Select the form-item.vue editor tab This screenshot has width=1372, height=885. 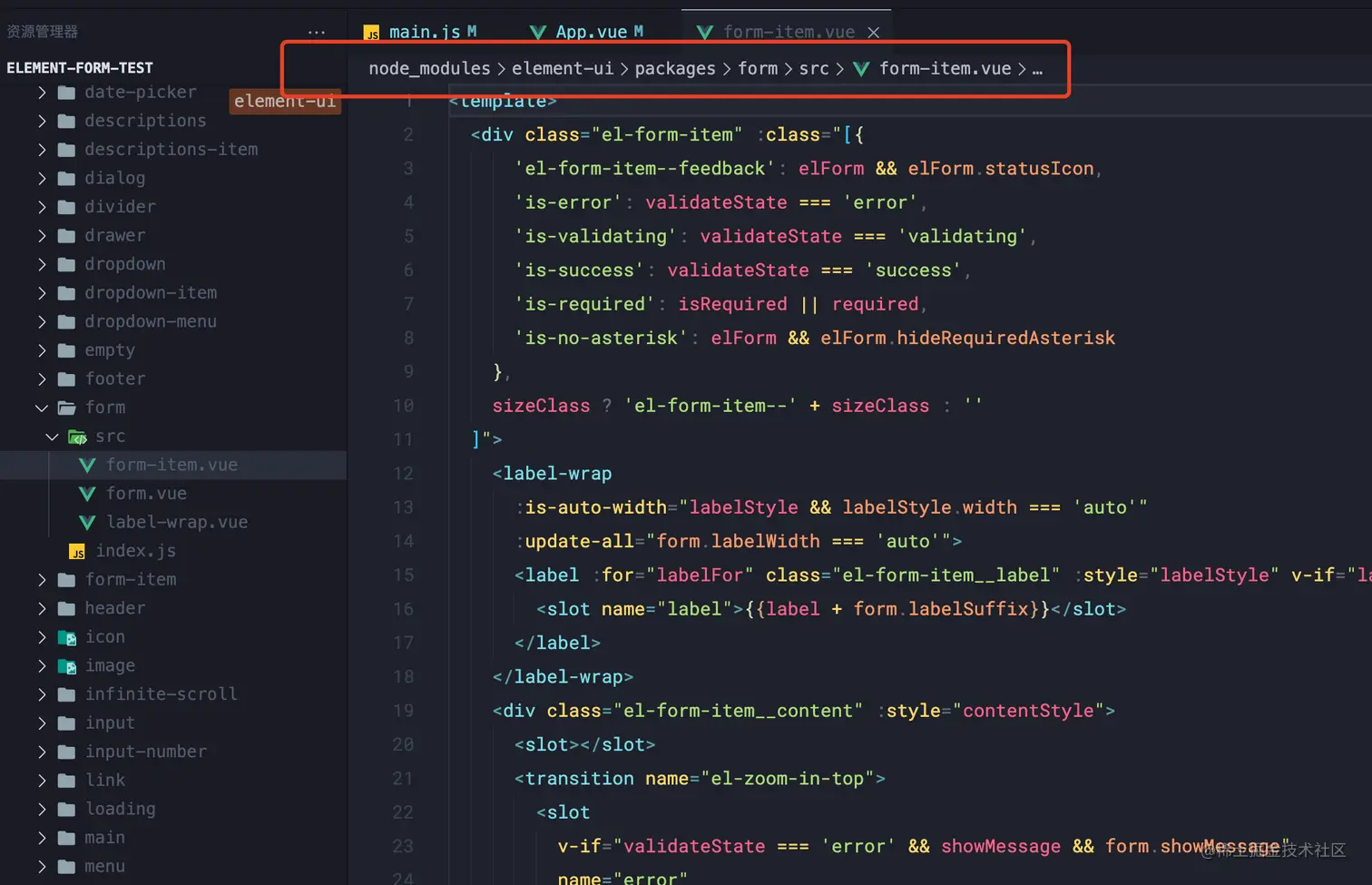(786, 32)
